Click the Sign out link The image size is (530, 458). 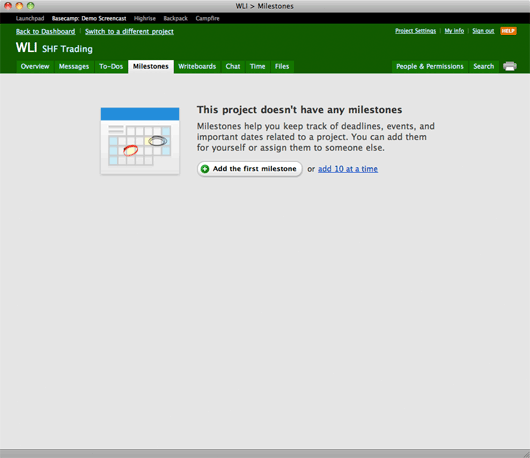point(483,31)
